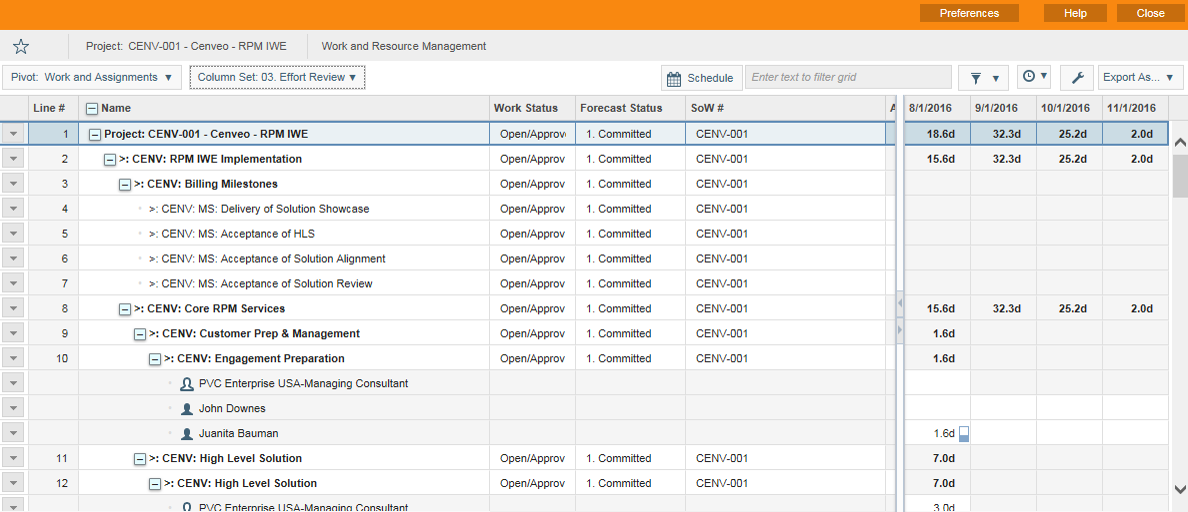Open row menu arrow for line 1
The width and height of the screenshot is (1188, 512).
pyautogui.click(x=14, y=134)
